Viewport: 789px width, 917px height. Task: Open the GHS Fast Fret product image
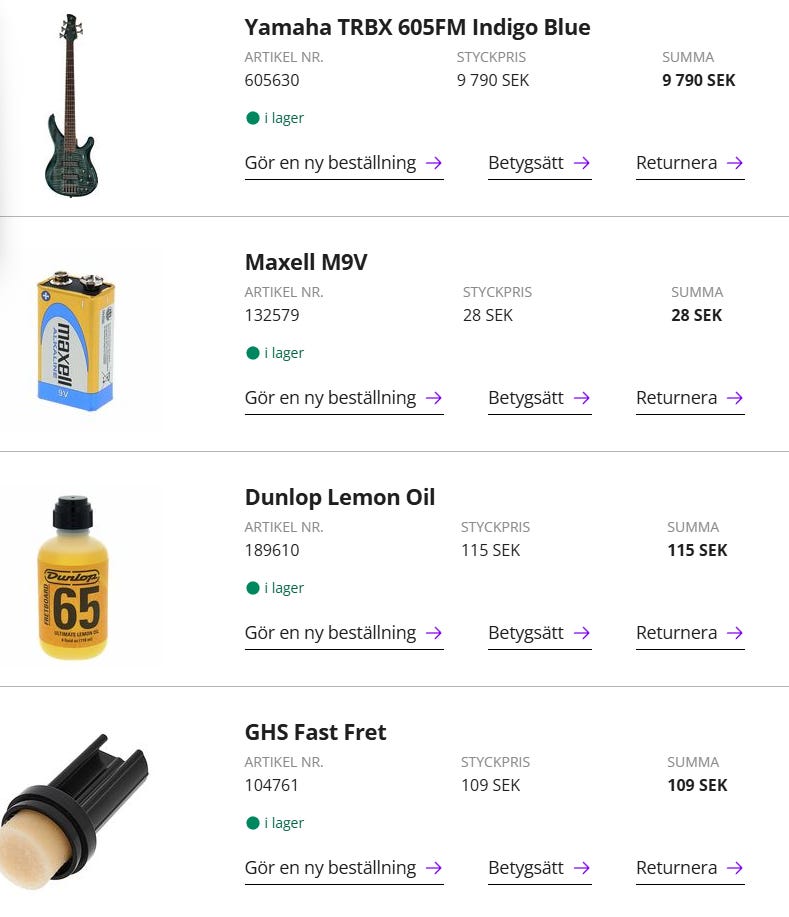(75, 810)
